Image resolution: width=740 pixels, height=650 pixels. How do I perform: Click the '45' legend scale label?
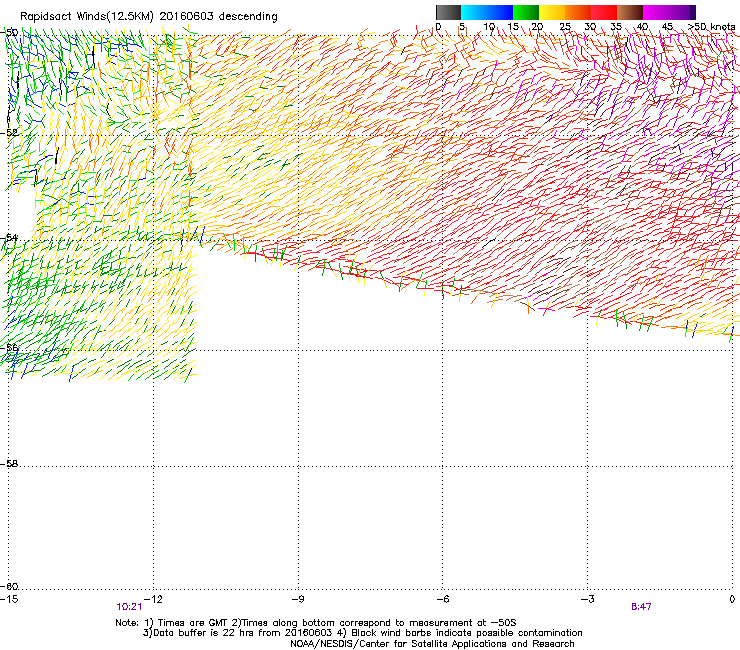pyautogui.click(x=667, y=27)
